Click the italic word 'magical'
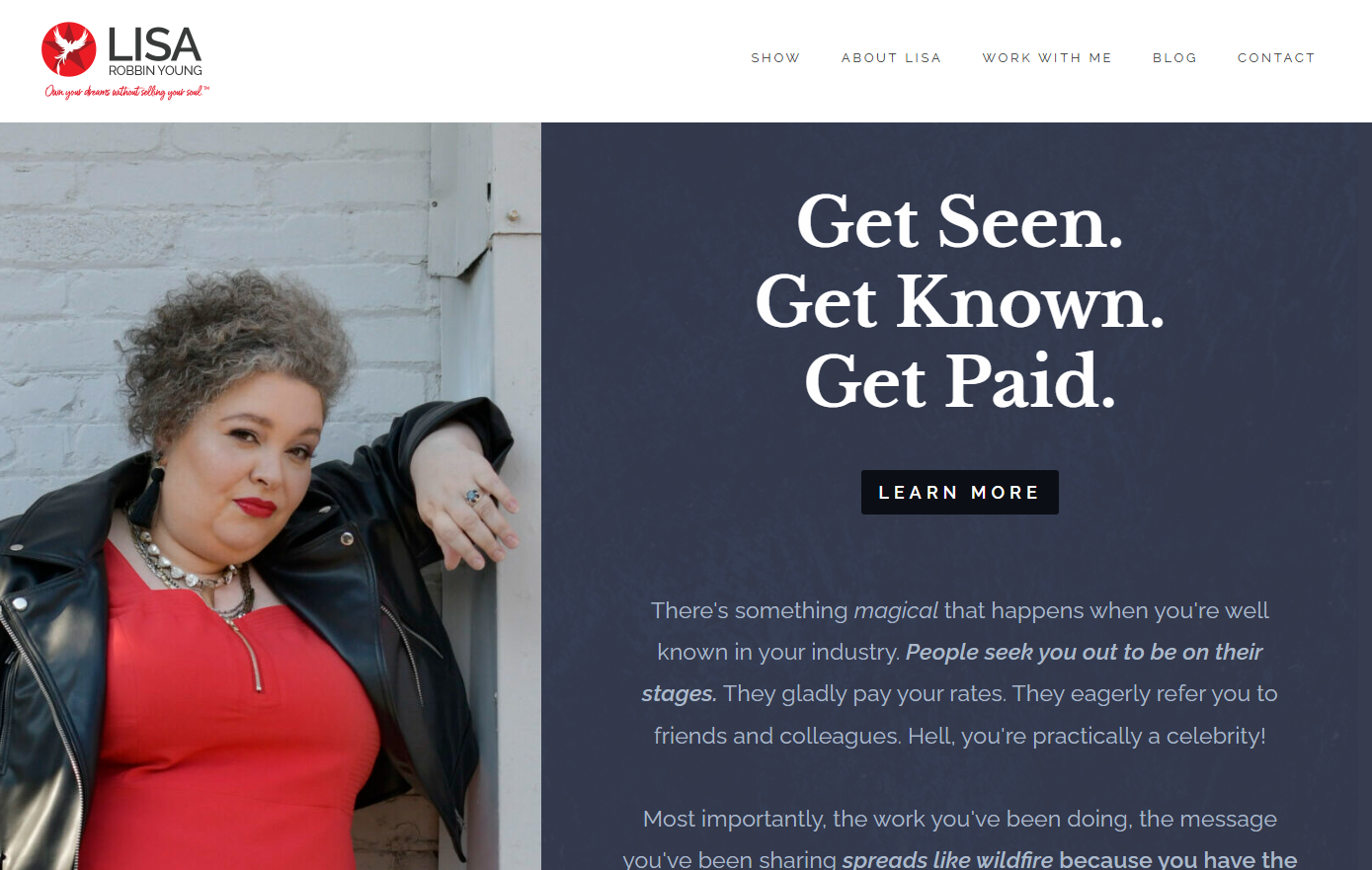Image resolution: width=1372 pixels, height=870 pixels. point(896,610)
